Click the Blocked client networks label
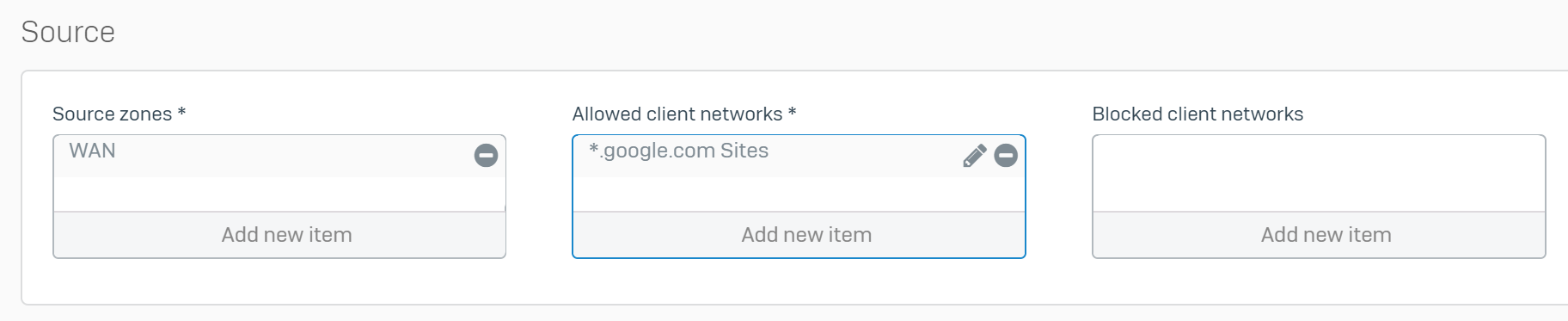The height and width of the screenshot is (321, 1568). click(x=1197, y=114)
